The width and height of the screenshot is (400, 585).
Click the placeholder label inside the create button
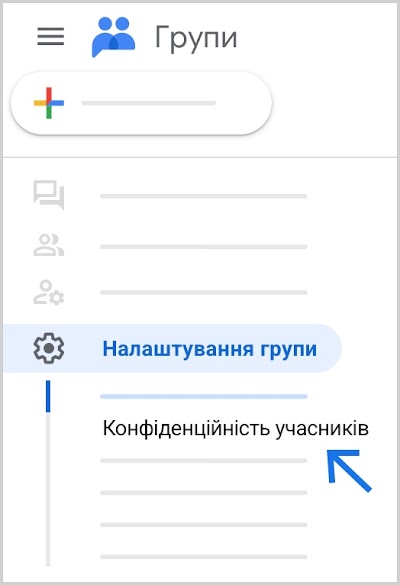[x=149, y=103]
